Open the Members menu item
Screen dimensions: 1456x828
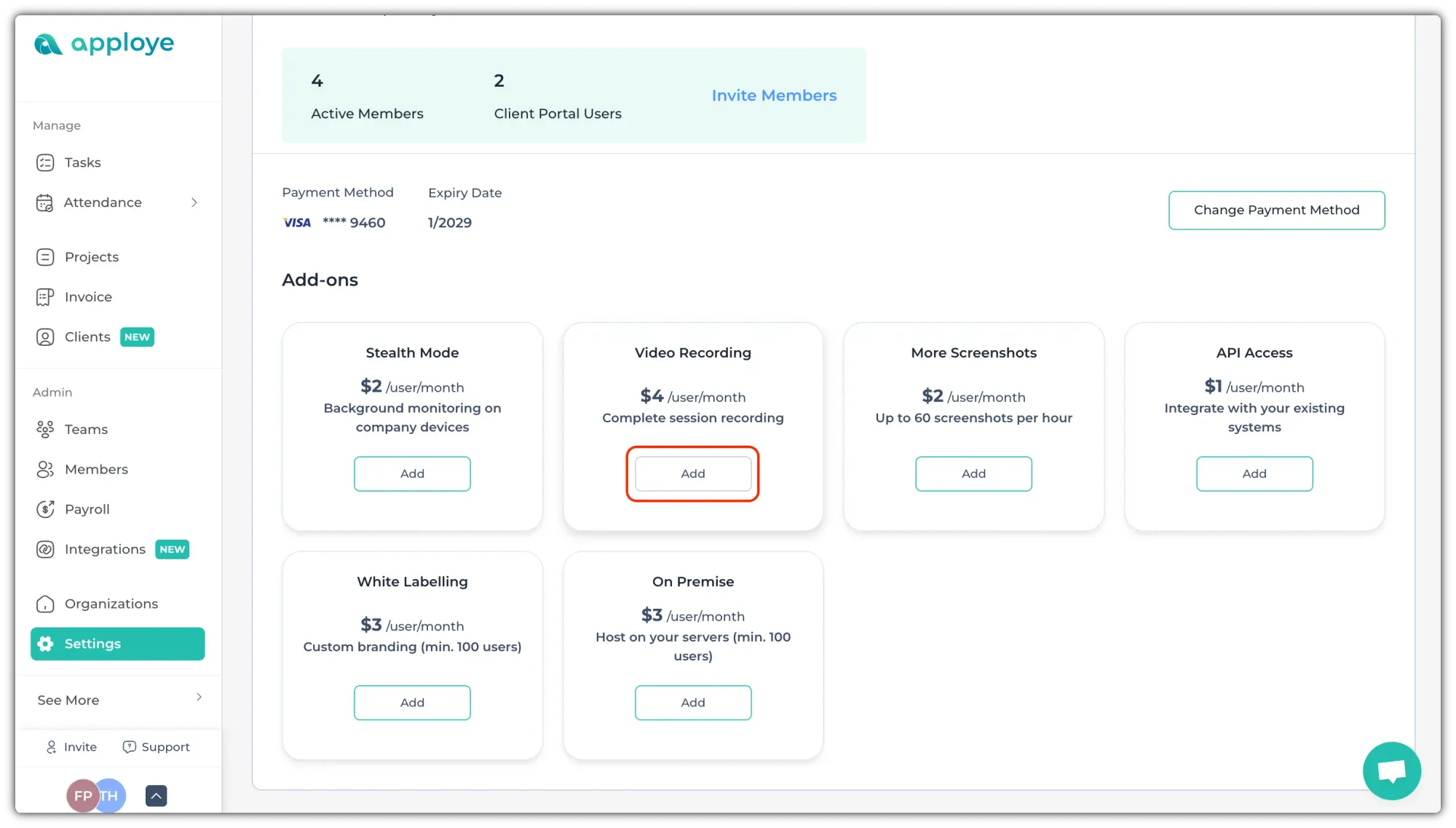[96, 470]
